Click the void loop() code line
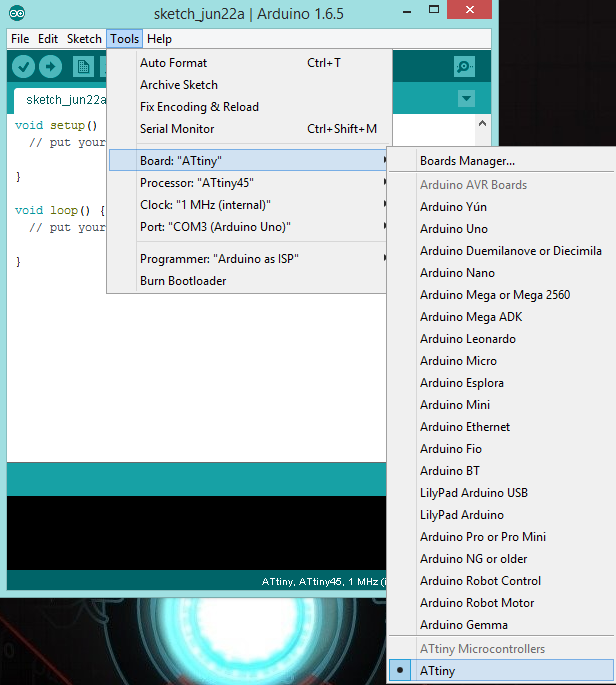The image size is (616, 685). point(59,210)
